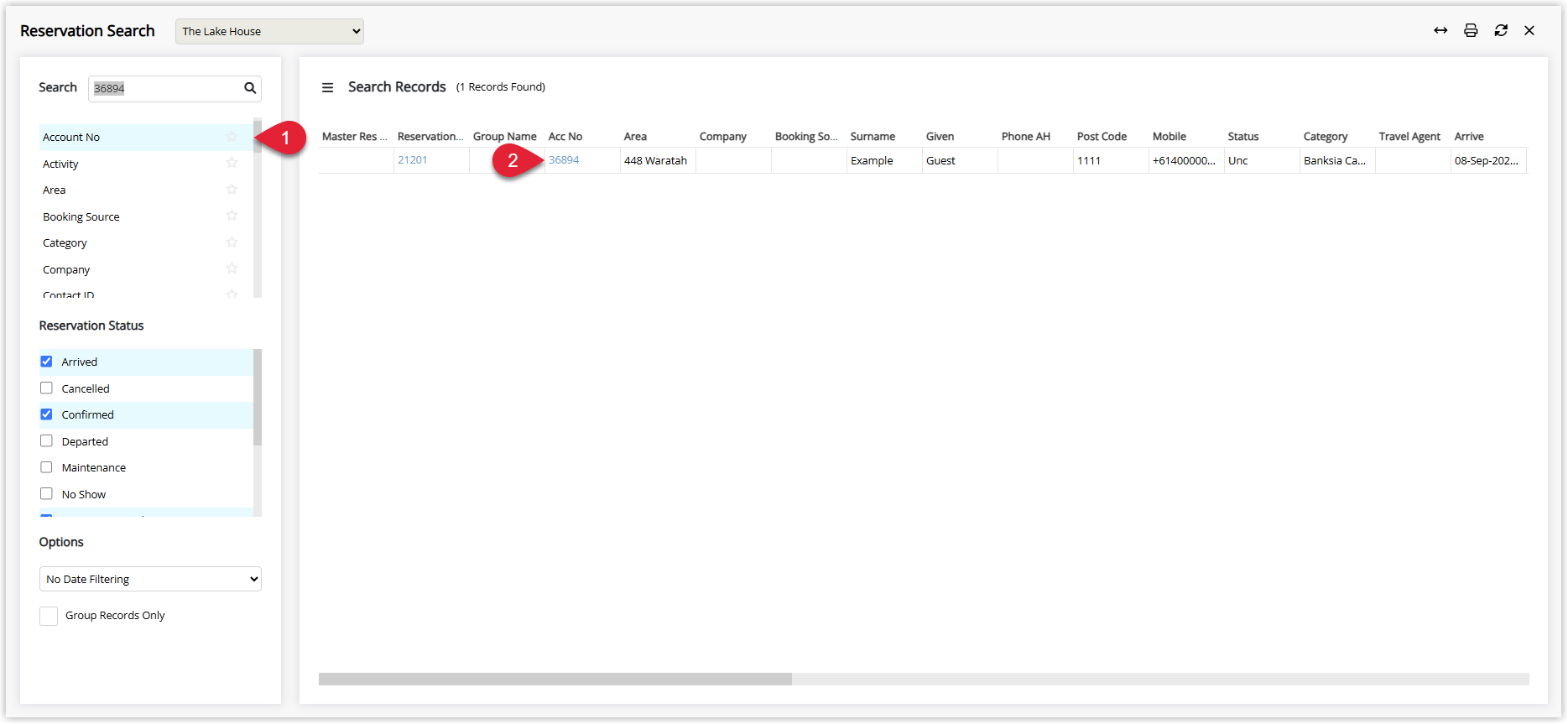Sort by Master Res column header

(355, 137)
